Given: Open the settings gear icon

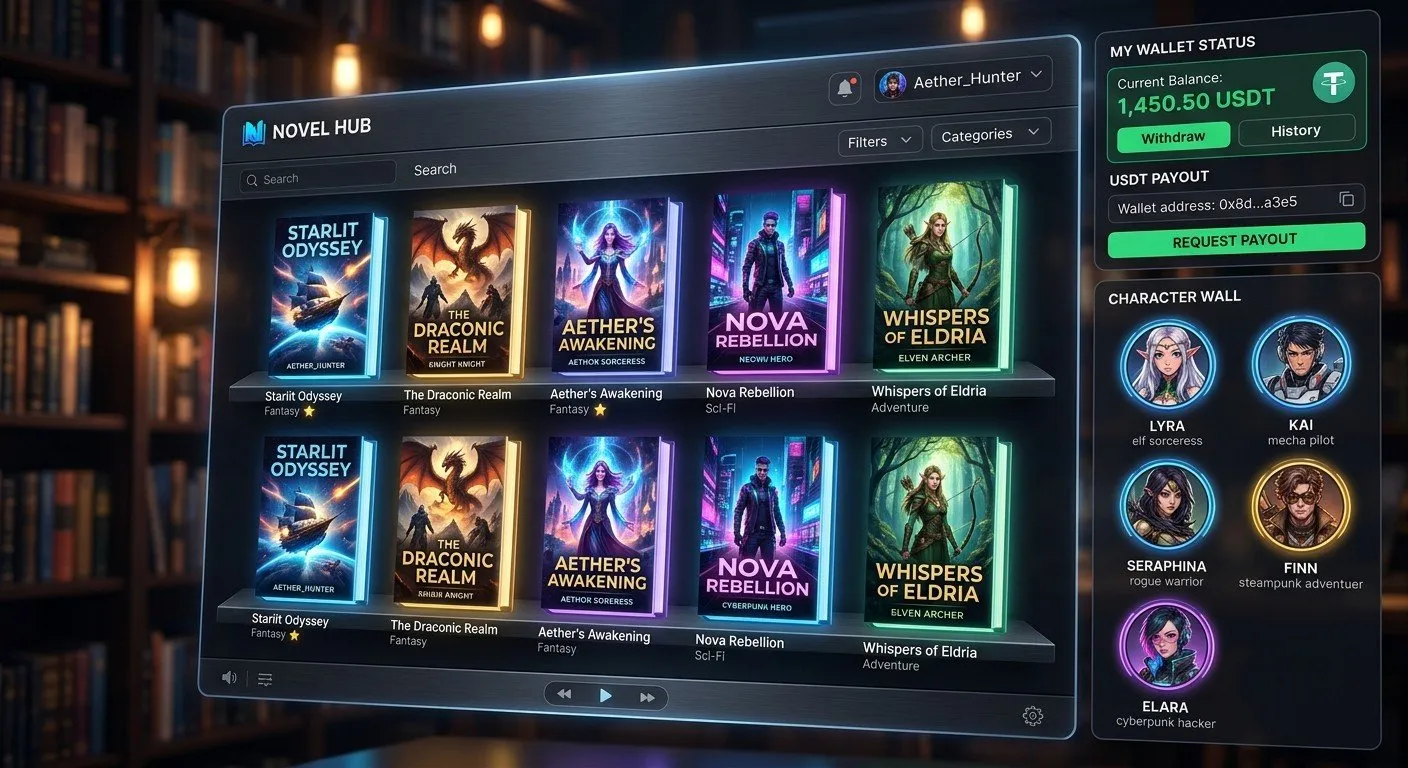Looking at the screenshot, I should 1033,715.
